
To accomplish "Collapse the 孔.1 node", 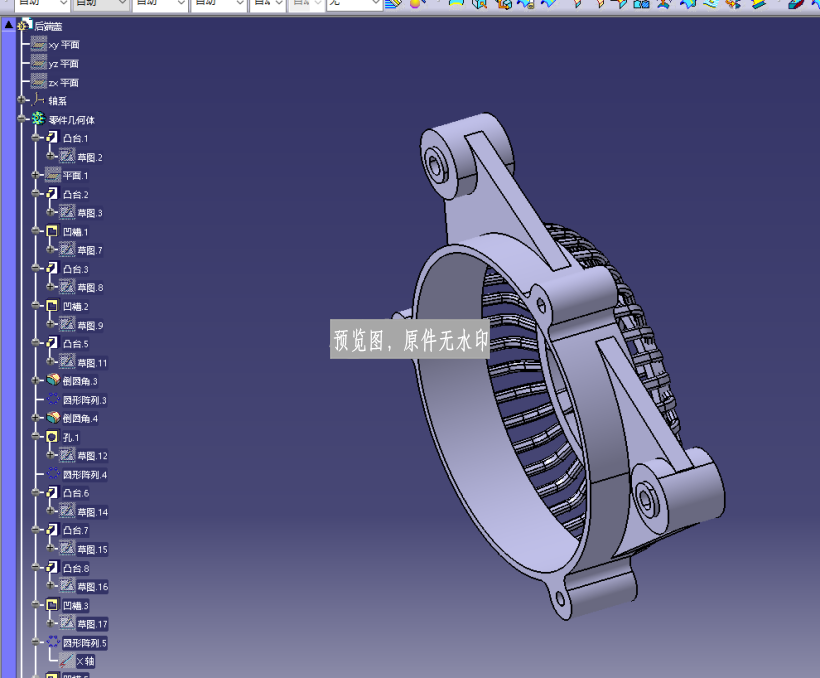I will click(x=36, y=437).
